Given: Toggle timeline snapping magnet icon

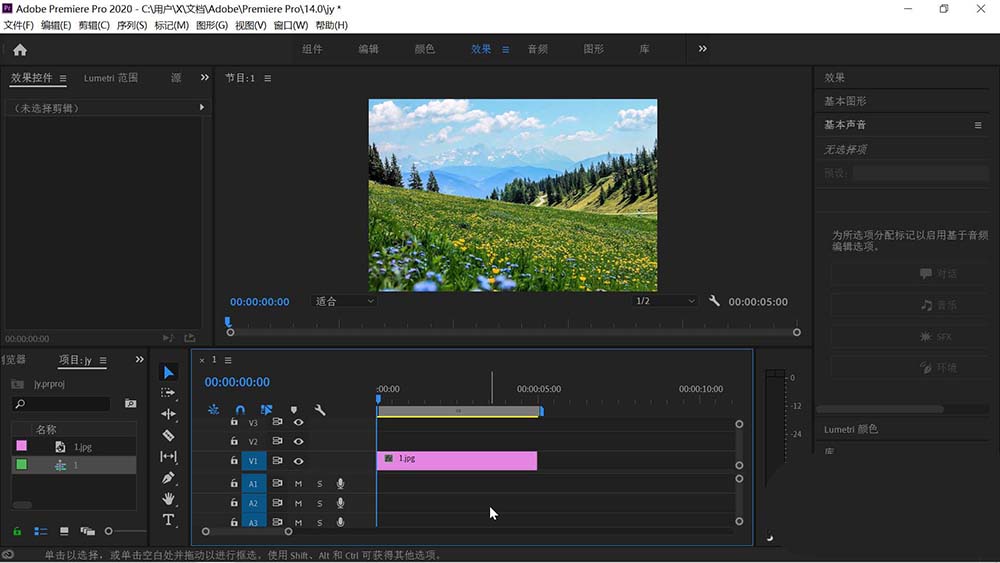Looking at the screenshot, I should click(x=240, y=410).
